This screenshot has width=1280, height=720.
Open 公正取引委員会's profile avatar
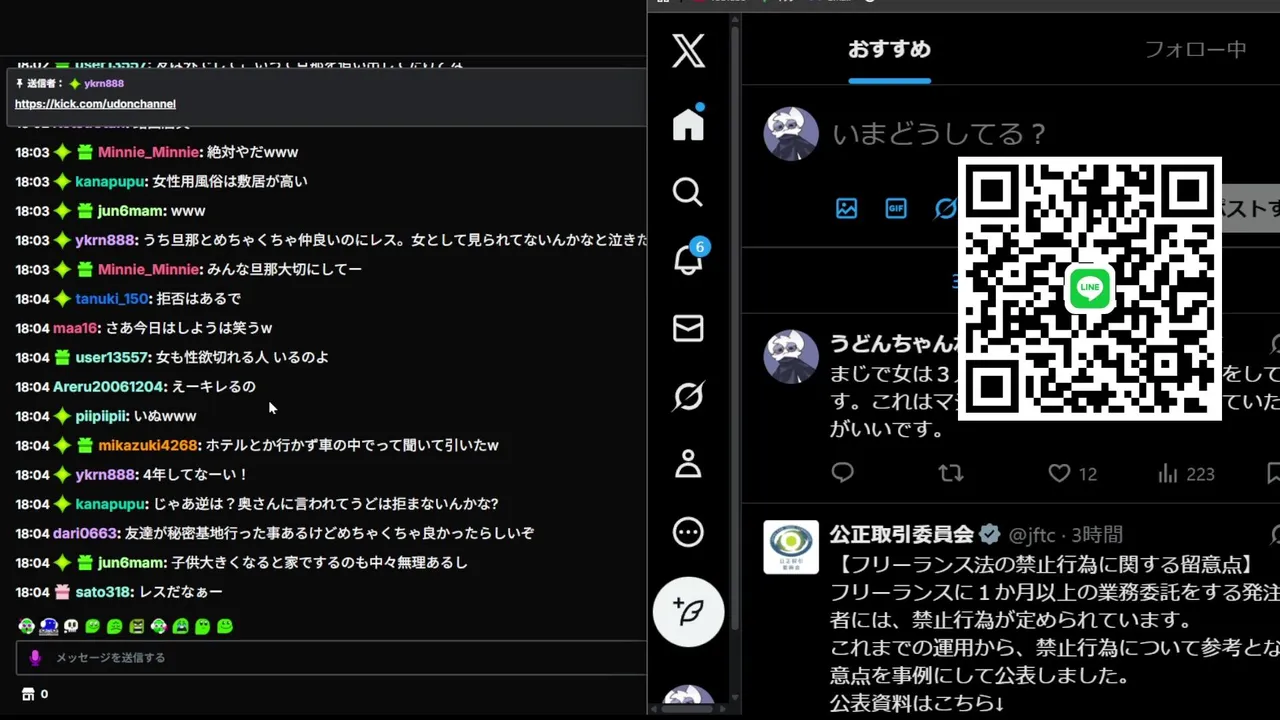[x=791, y=547]
